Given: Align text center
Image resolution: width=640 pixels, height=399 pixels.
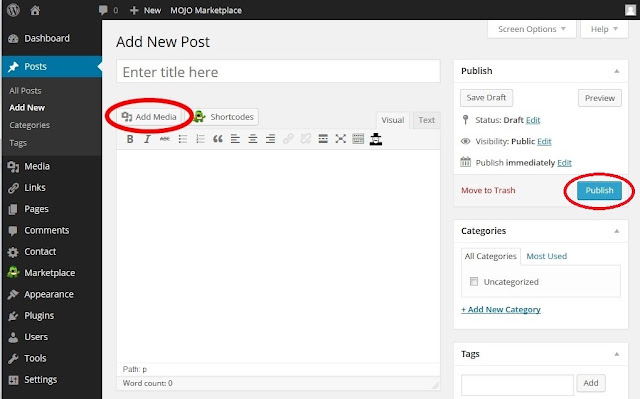Looking at the screenshot, I should pyautogui.click(x=253, y=139).
